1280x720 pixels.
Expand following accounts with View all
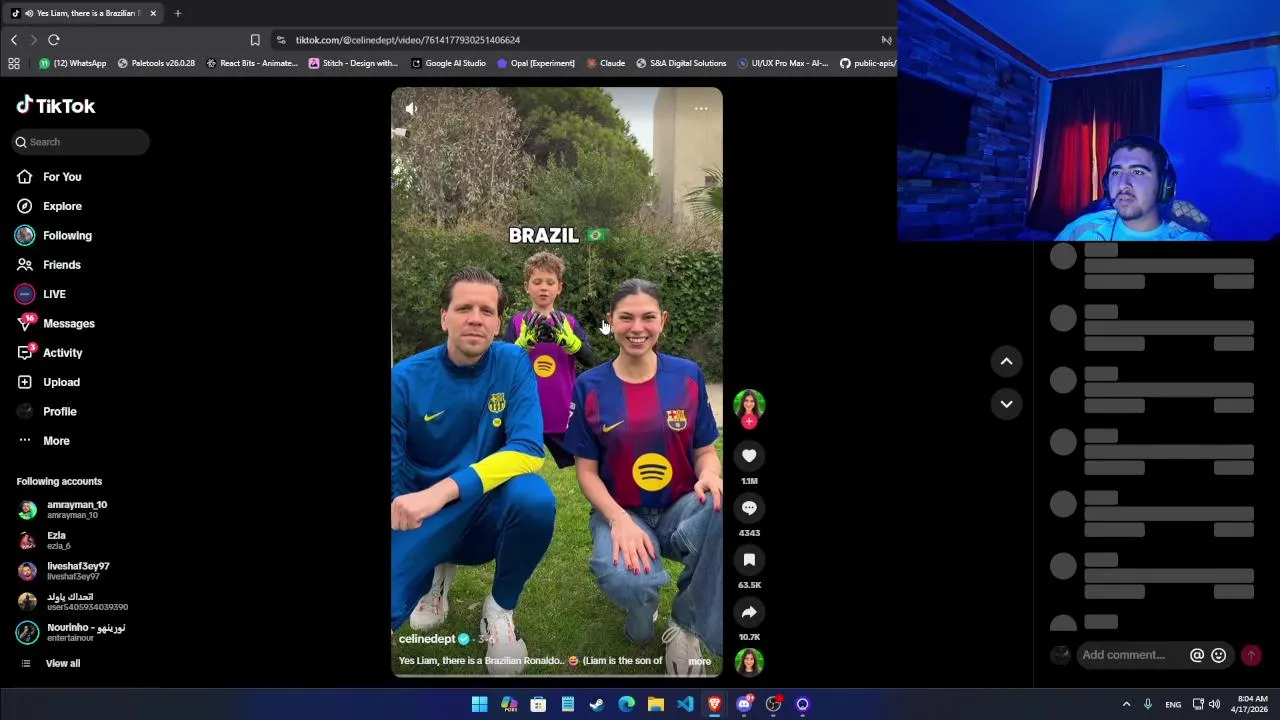click(50, 663)
